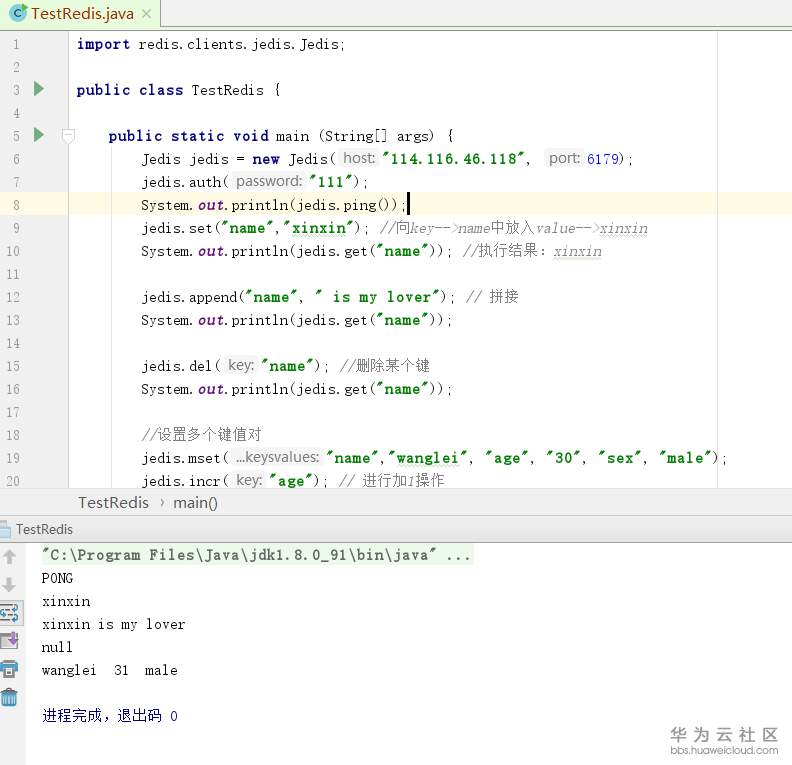Select the TestRedis.java editor tab
Viewport: 792px width, 765px height.
(80, 14)
